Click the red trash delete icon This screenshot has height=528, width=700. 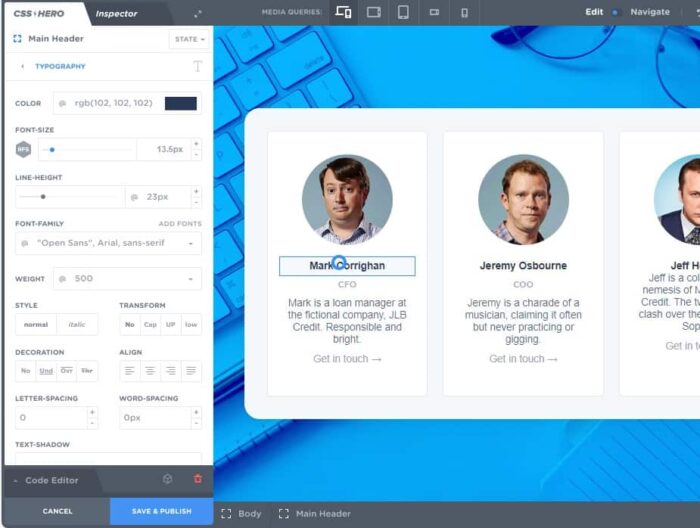(197, 479)
